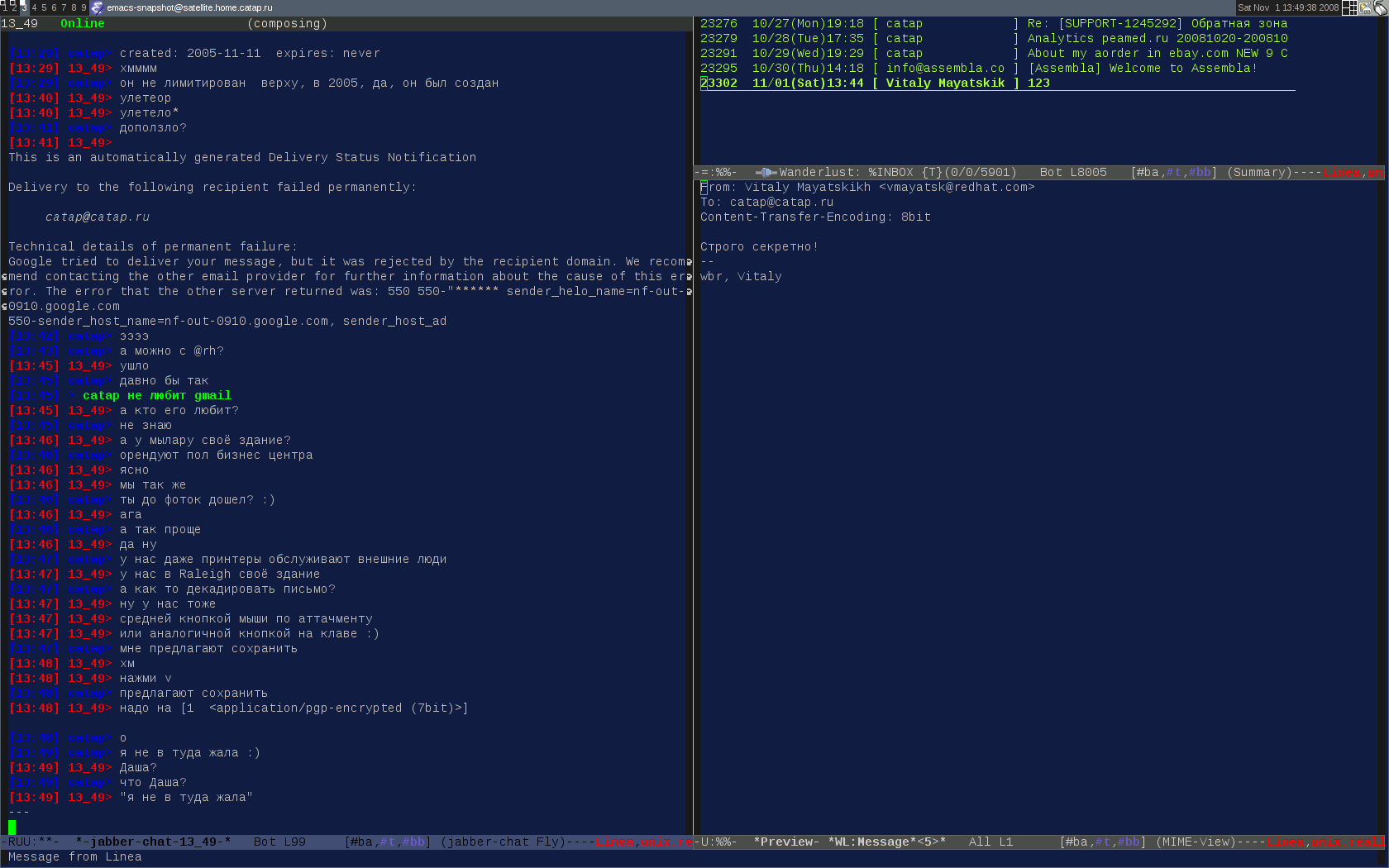Click the 'Bot L99' position in the chat mode line

pos(279,842)
